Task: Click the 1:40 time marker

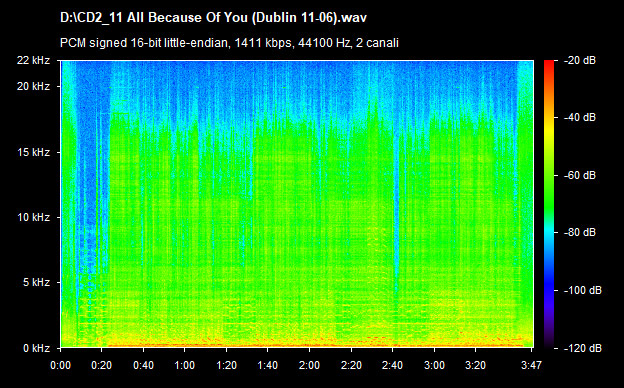Action: coord(267,365)
